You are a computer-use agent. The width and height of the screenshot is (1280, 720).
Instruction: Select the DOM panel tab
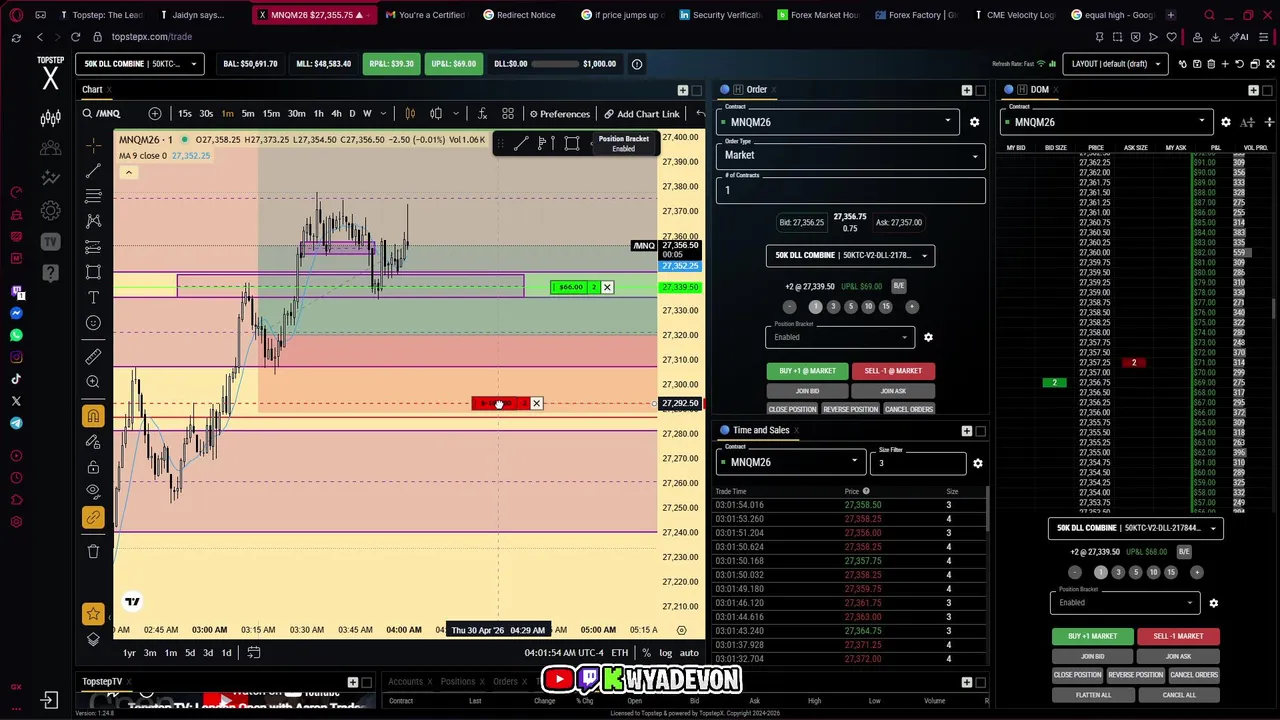(x=1039, y=90)
